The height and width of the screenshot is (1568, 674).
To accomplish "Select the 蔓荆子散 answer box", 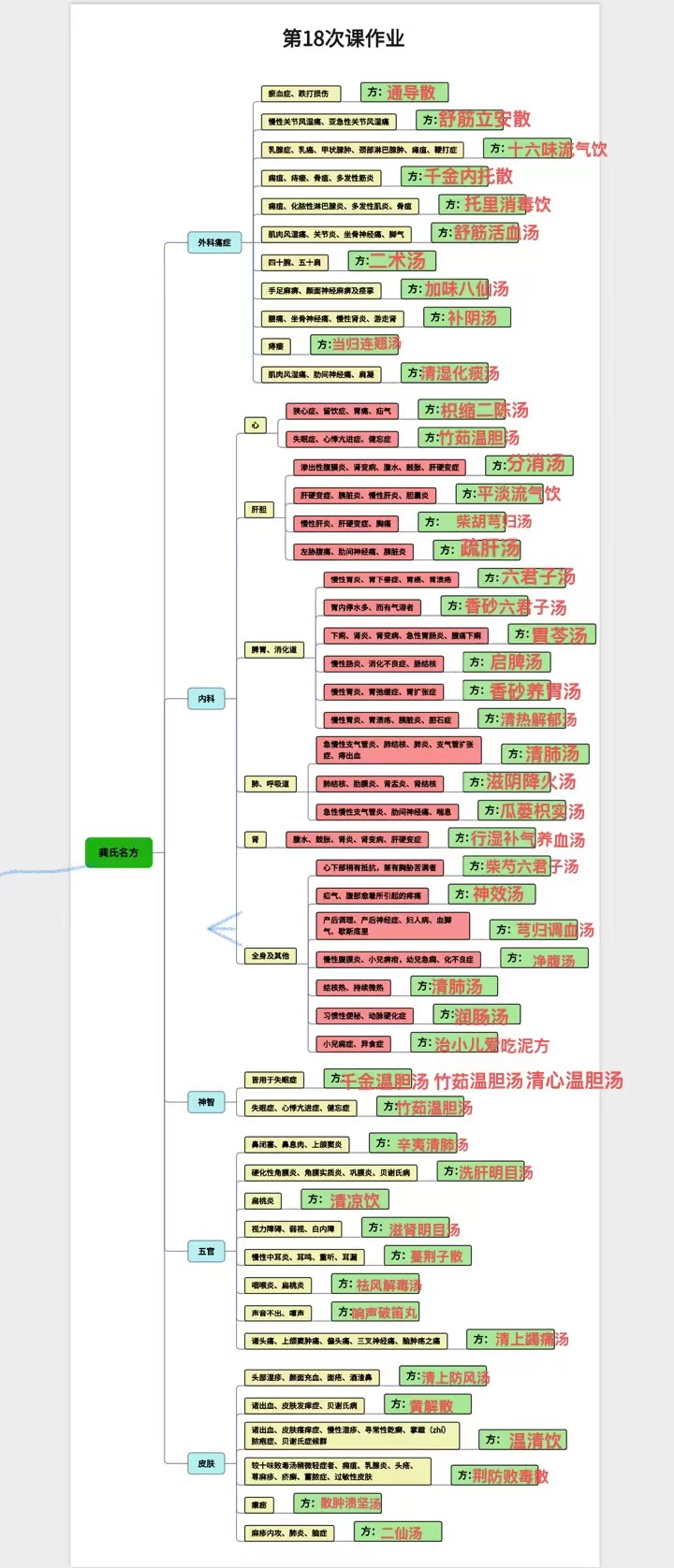I will click(428, 1256).
